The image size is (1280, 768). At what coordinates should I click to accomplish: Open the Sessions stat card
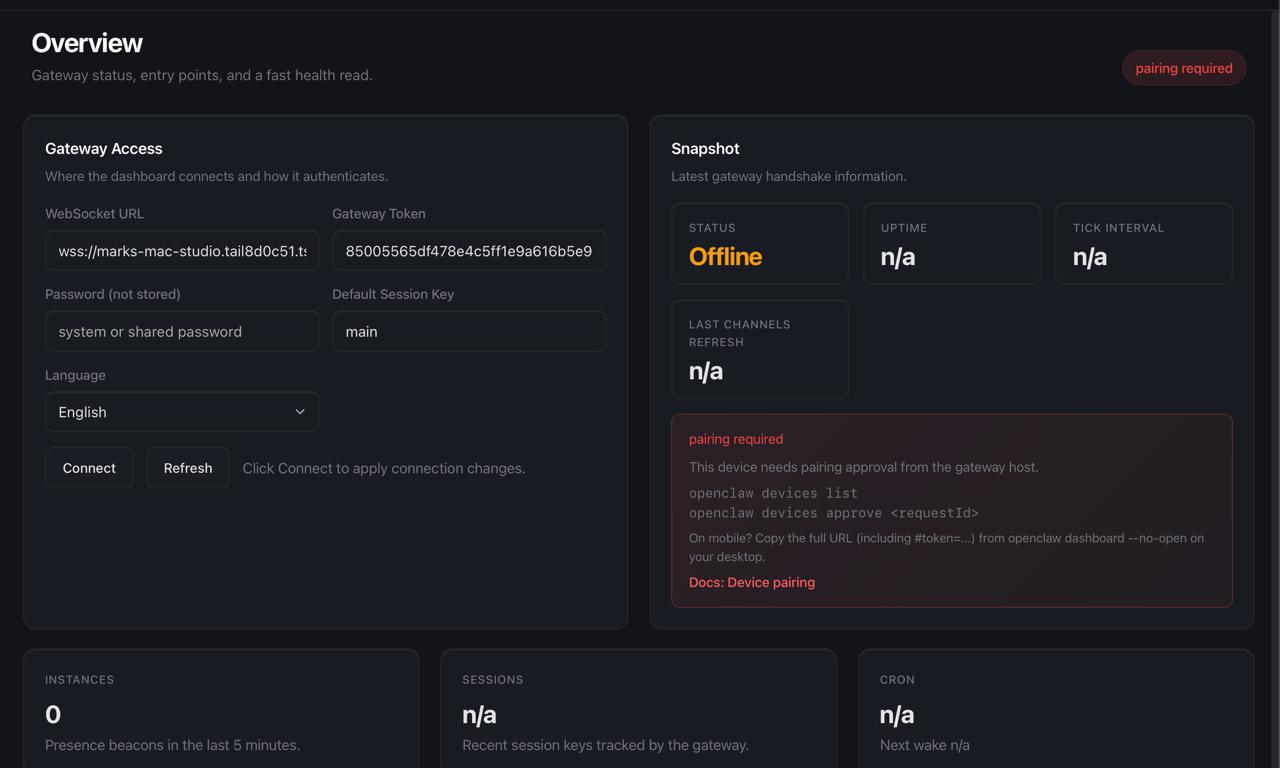point(638,712)
